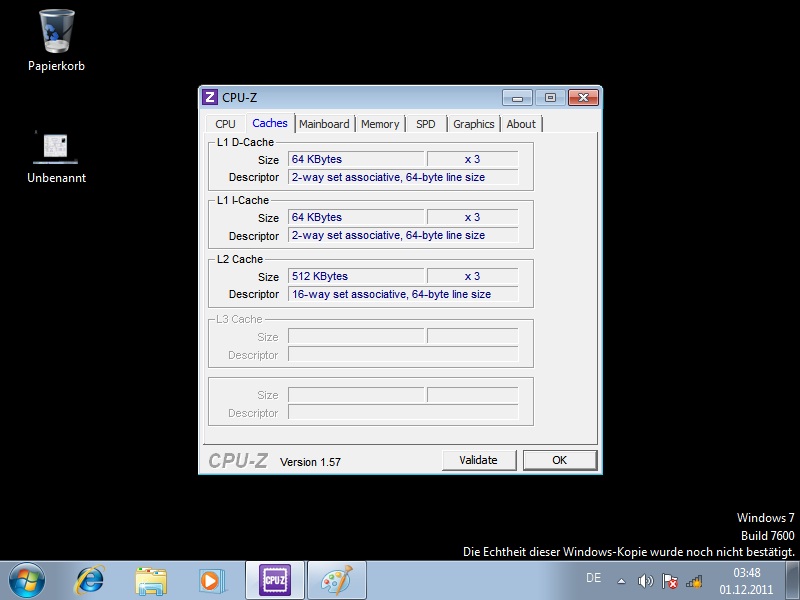Click the L1 D-Cache descriptor field
This screenshot has height=600, width=800.
click(403, 177)
